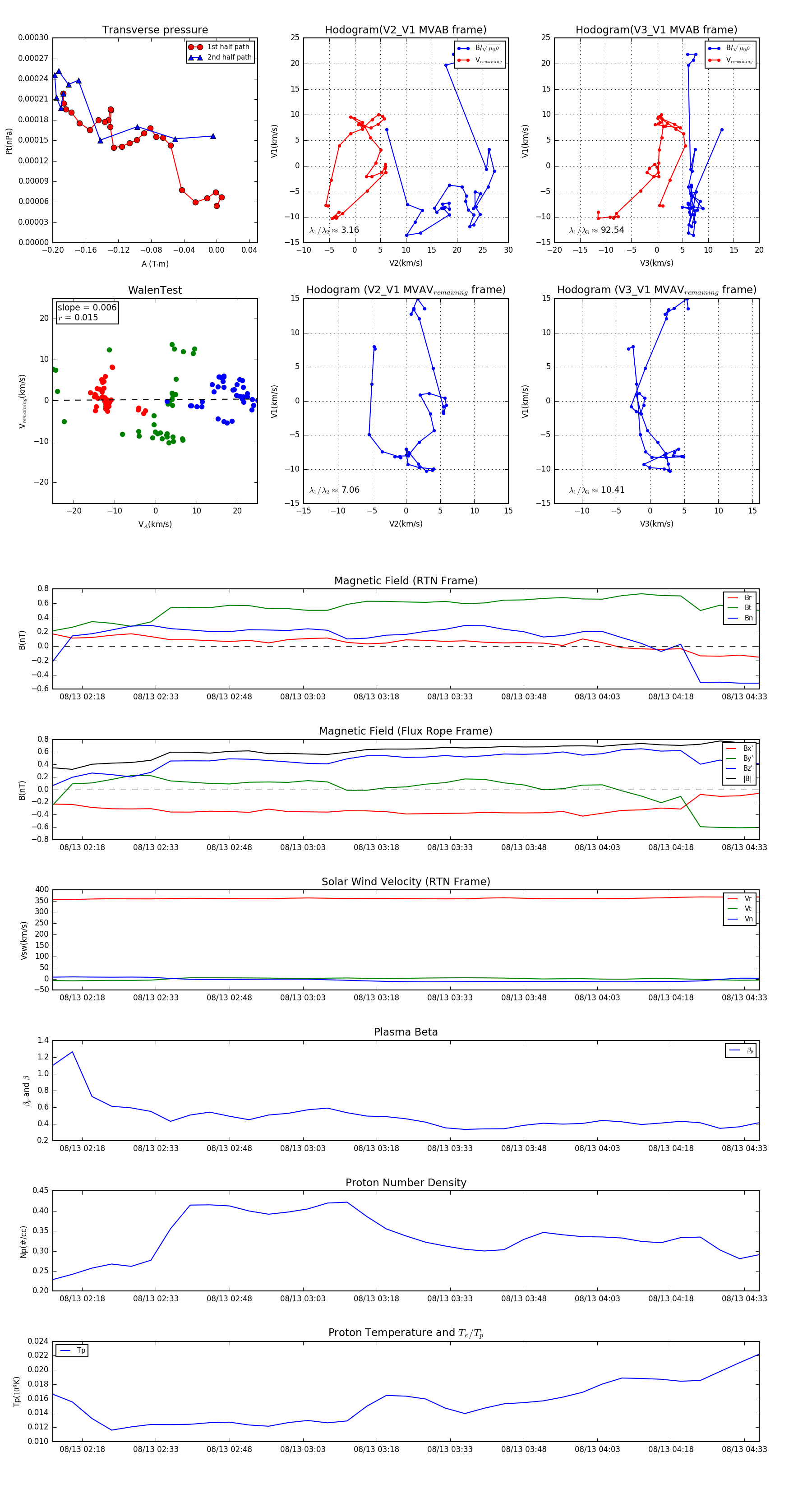Click the 'r = 0.015' annotation

[78, 317]
